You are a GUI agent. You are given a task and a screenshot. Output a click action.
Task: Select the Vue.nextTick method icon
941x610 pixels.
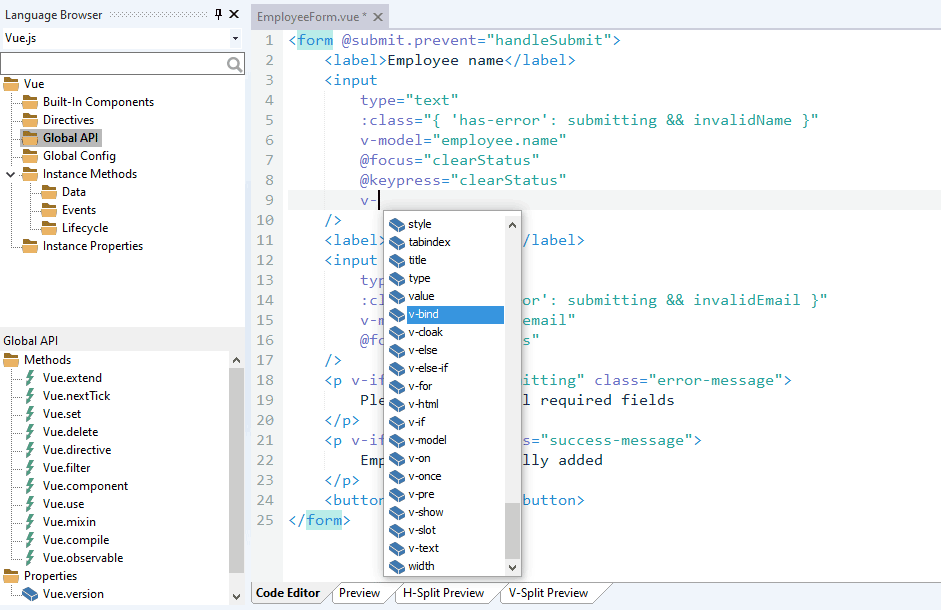30,396
